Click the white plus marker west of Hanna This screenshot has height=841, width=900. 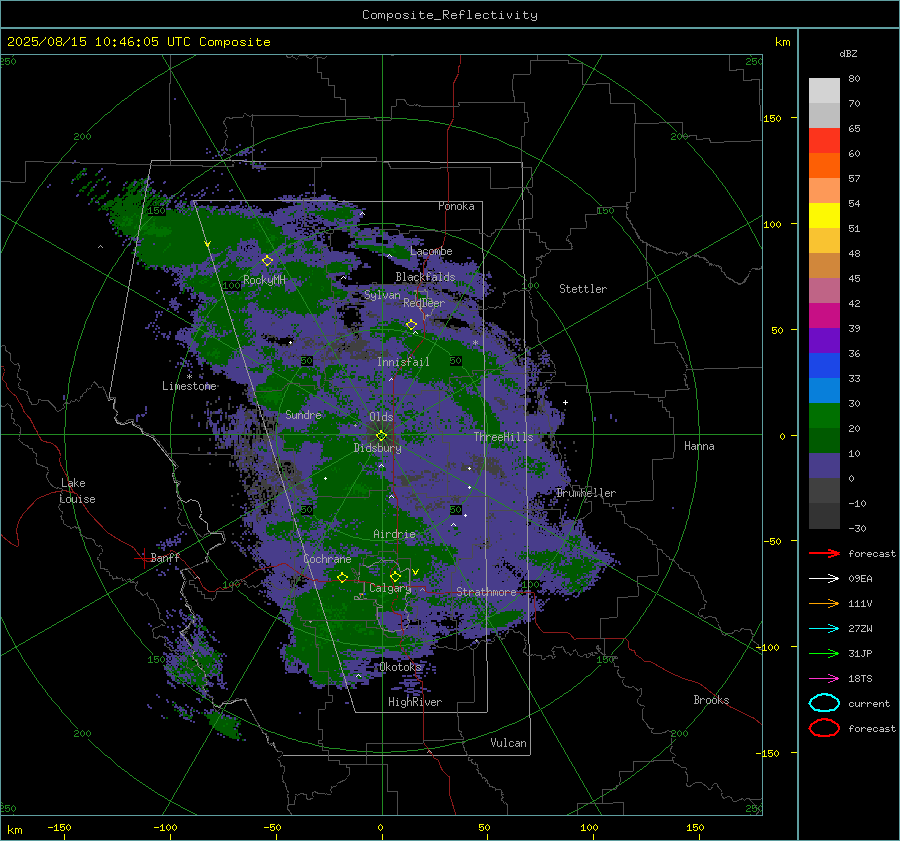click(565, 402)
